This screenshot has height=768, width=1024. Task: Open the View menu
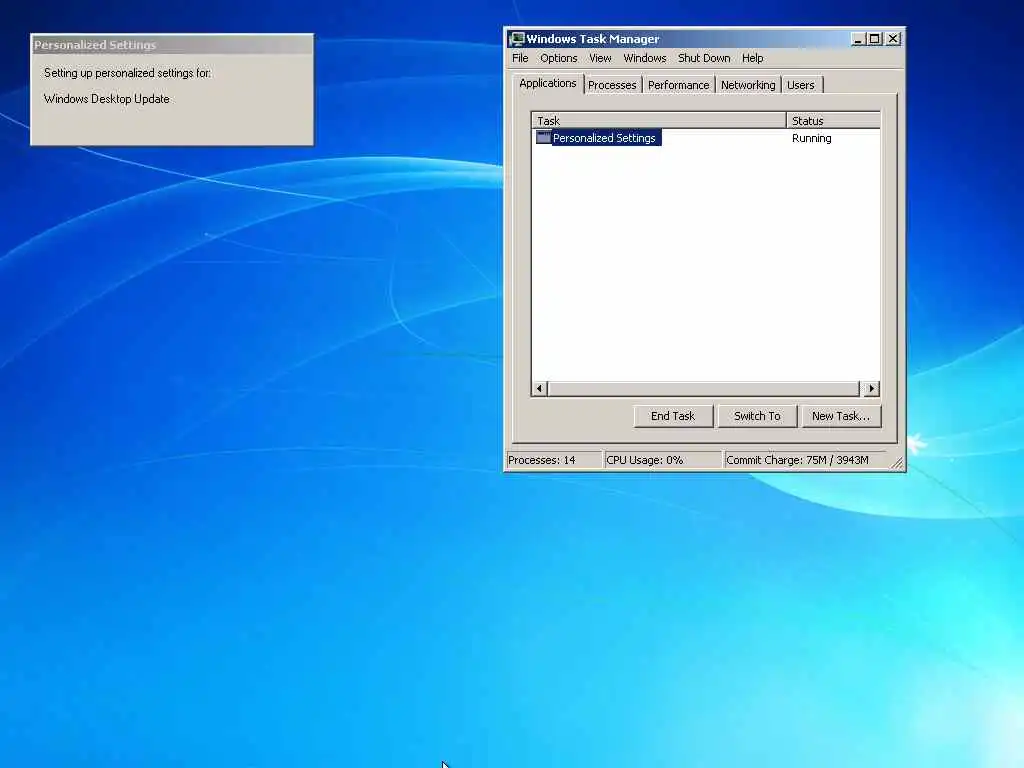tap(600, 58)
